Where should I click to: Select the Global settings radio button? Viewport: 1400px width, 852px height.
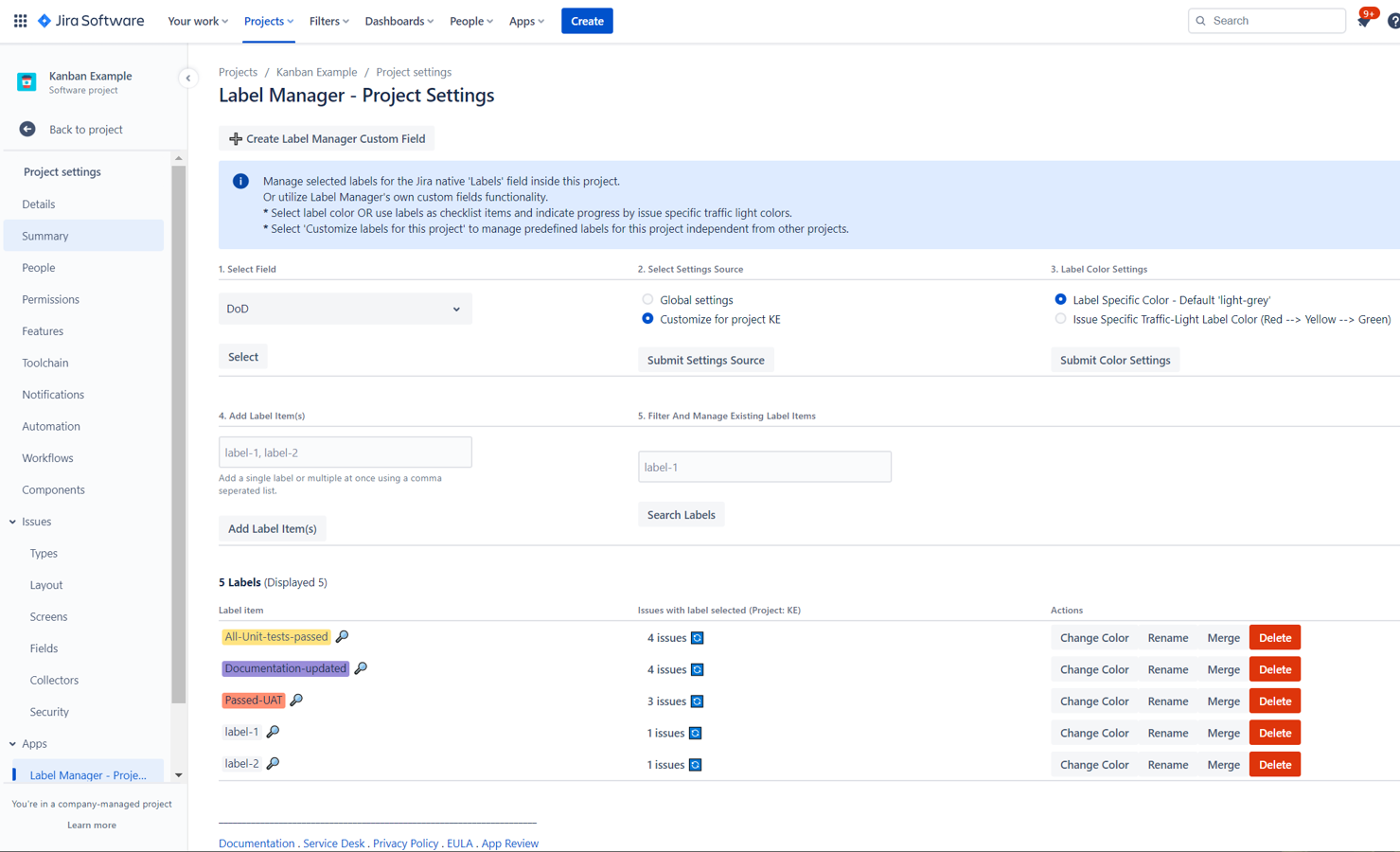(x=647, y=300)
